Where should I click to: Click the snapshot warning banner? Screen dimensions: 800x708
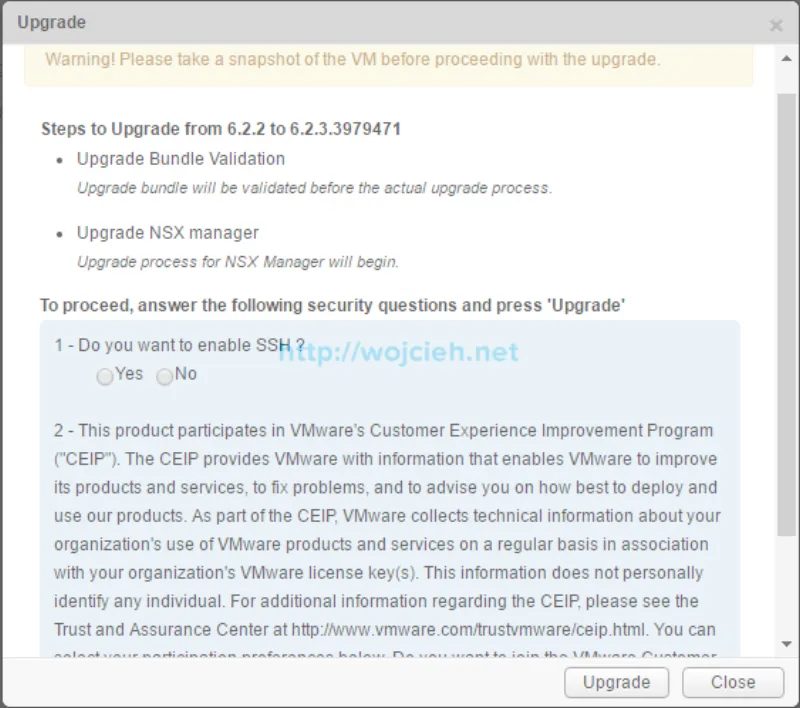click(390, 60)
